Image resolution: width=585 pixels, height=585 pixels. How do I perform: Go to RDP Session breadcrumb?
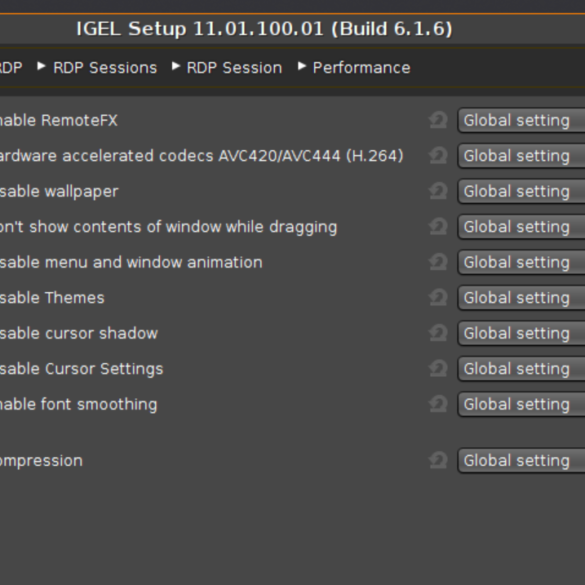(234, 68)
